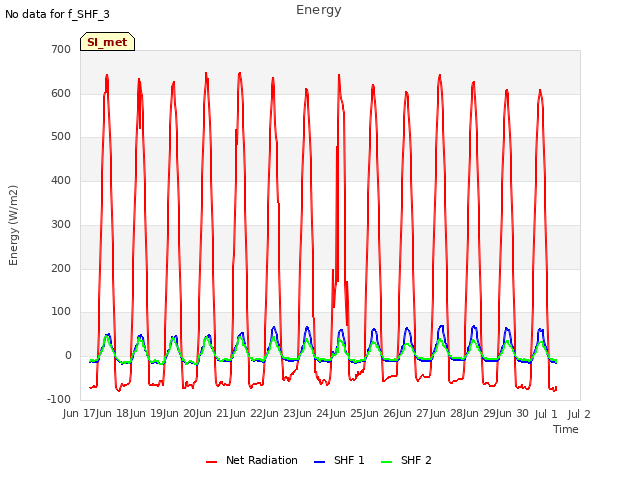Image resolution: width=640 pixels, height=480 pixels.
Task: Click the 500 y-axis tick label
Action: click(61, 137)
